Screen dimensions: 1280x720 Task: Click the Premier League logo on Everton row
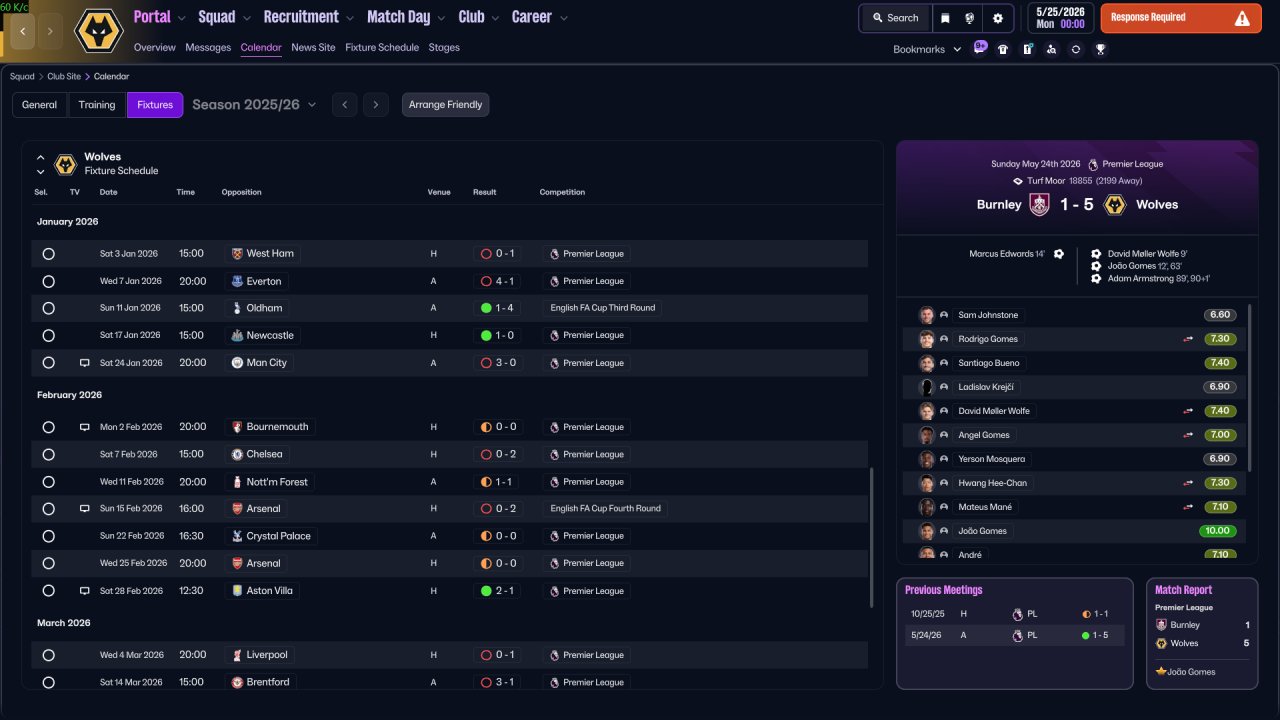pyautogui.click(x=554, y=281)
